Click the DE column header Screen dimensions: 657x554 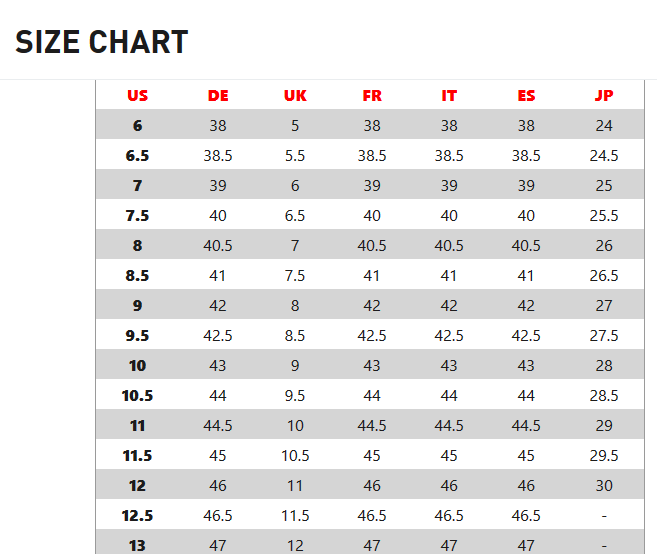click(218, 96)
